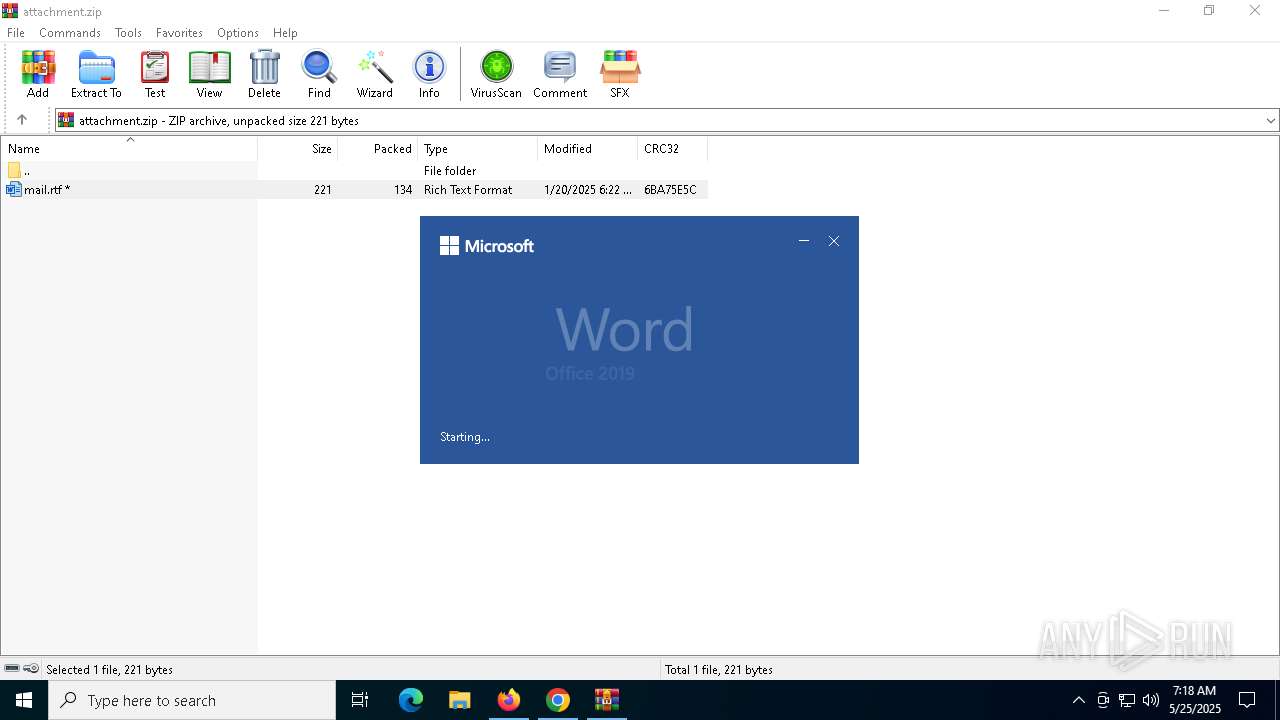Open the volume tray icon
The width and height of the screenshot is (1280, 720).
[1150, 700]
